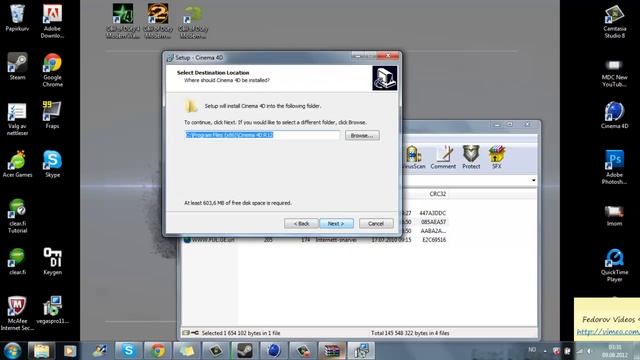
Task: Cancel the Cinema 4D setup
Action: [x=376, y=224]
